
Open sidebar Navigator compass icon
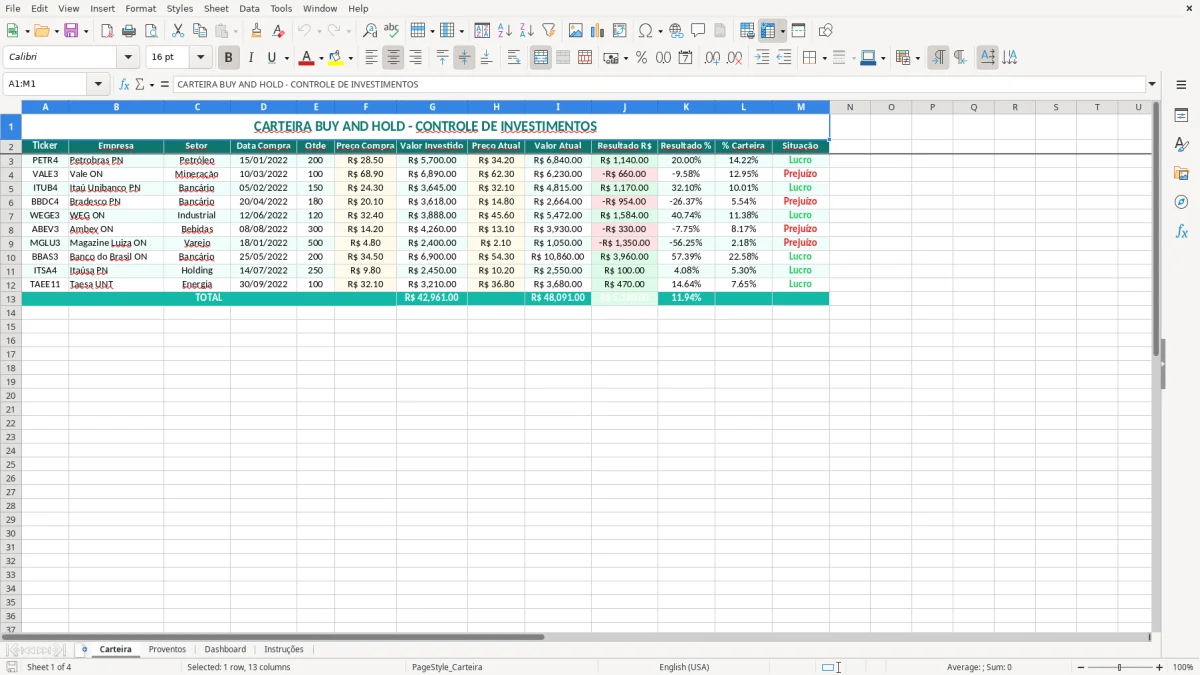point(1181,202)
